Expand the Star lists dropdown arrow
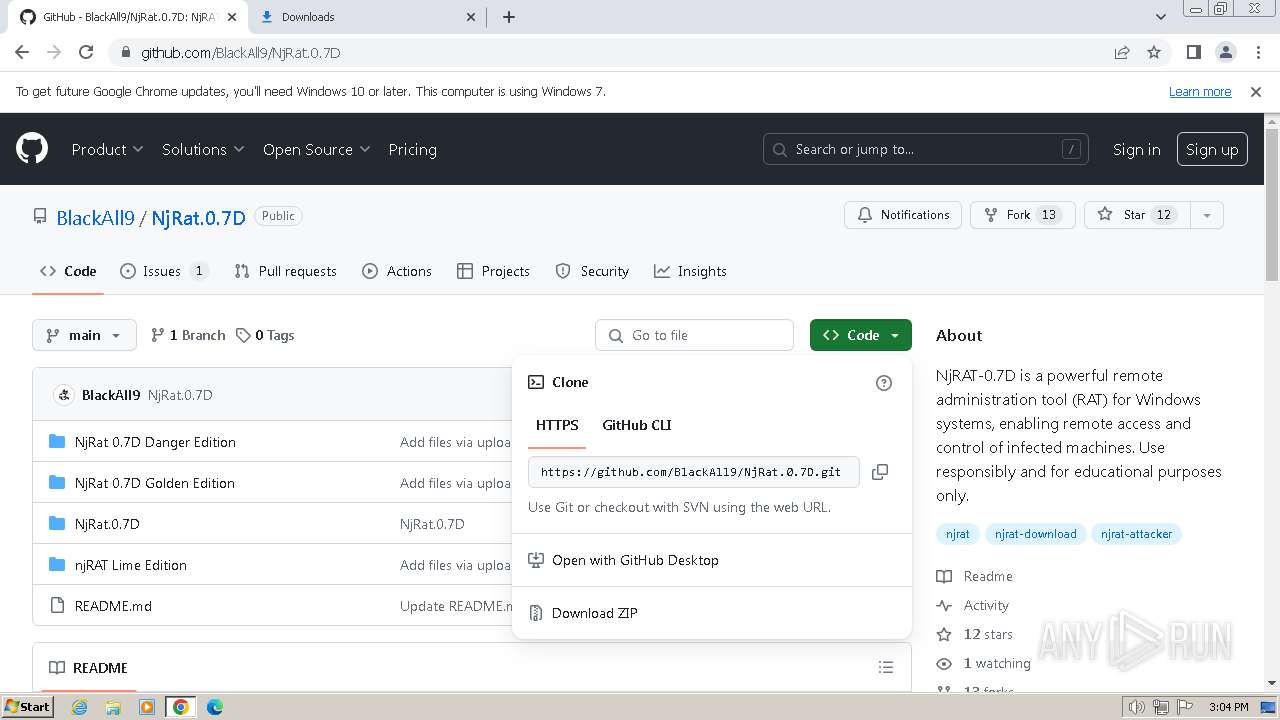 click(x=1207, y=215)
